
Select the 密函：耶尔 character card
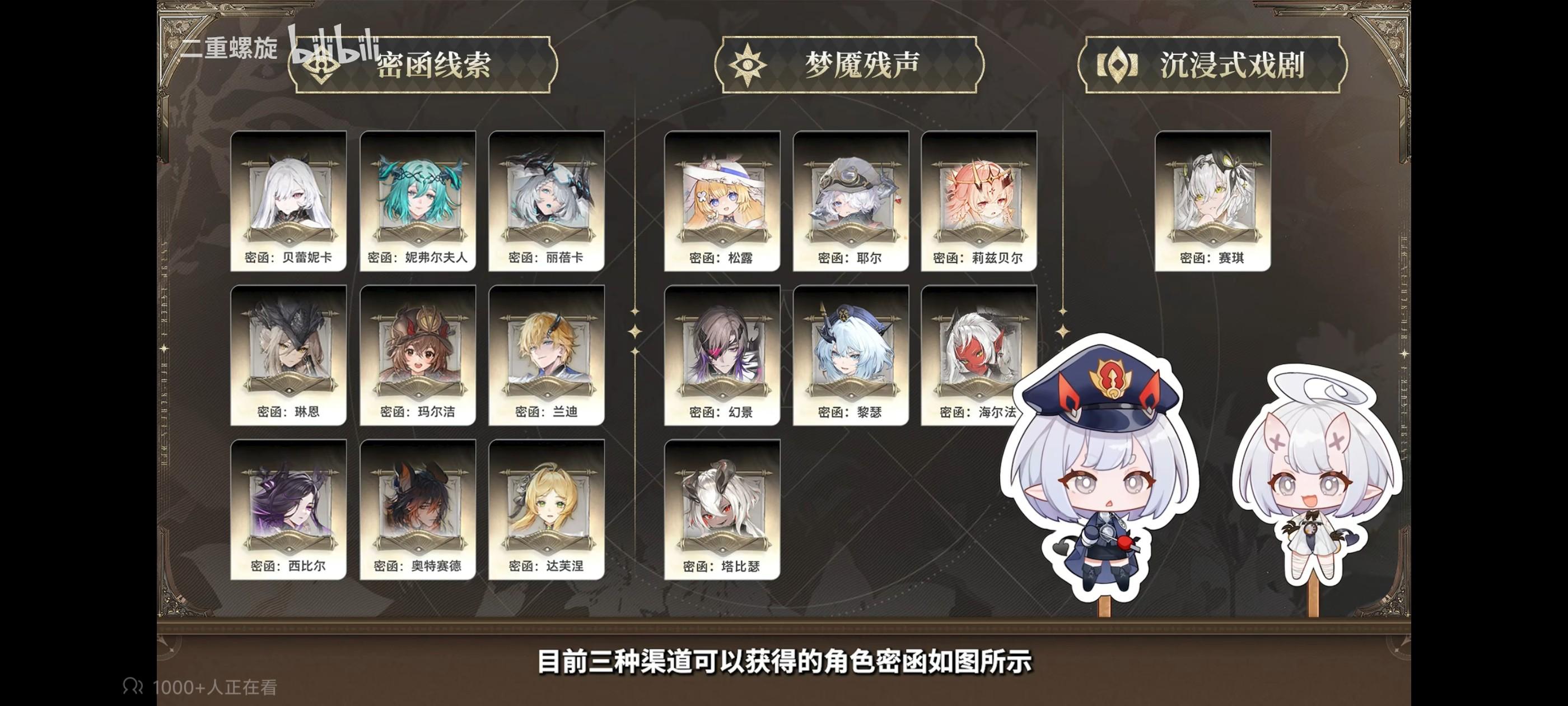pyautogui.click(x=850, y=201)
